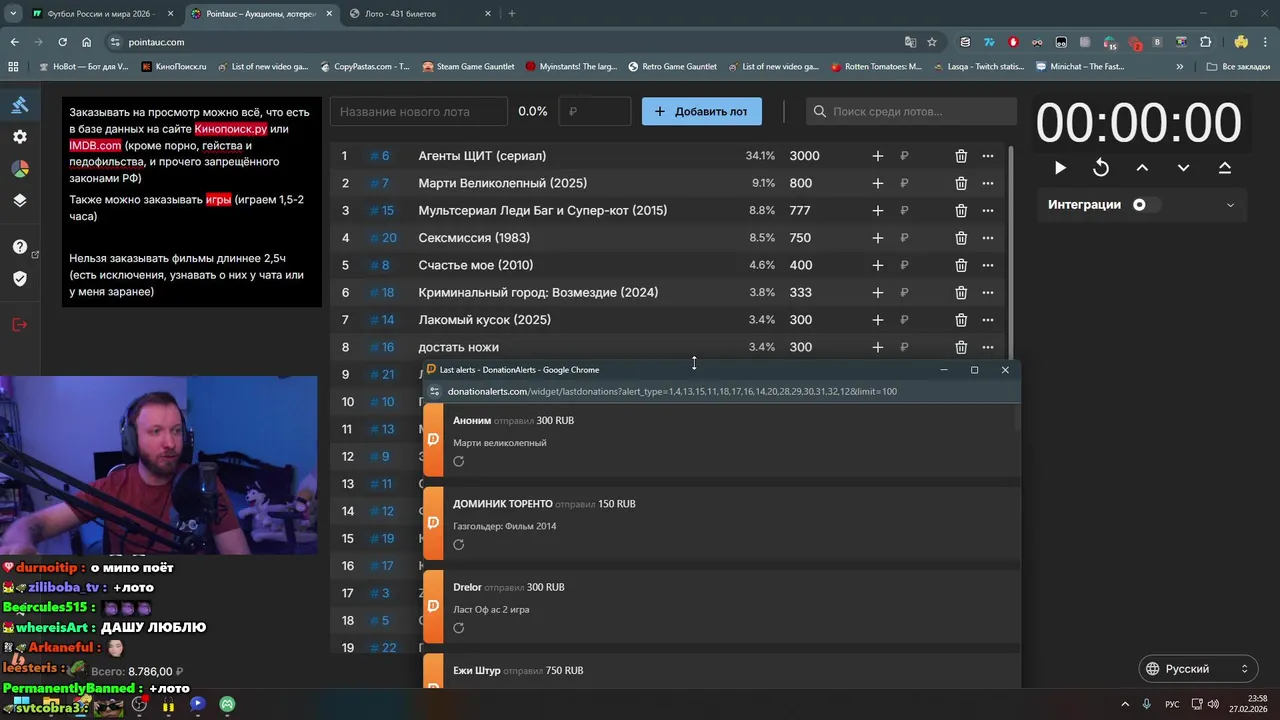Open the shield checkmark icon in sidebar

(20, 278)
